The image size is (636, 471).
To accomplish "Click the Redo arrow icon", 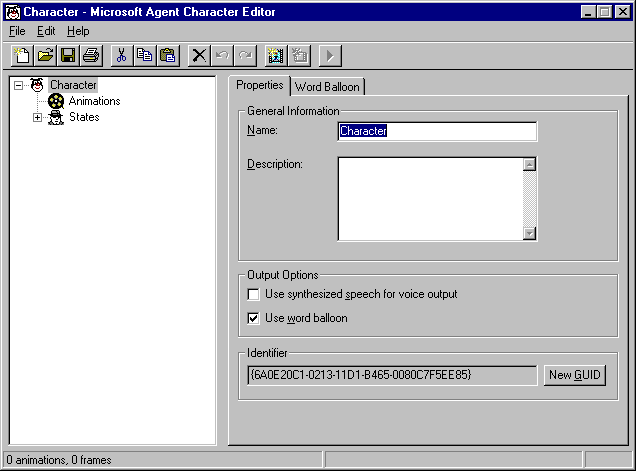I will (245, 55).
